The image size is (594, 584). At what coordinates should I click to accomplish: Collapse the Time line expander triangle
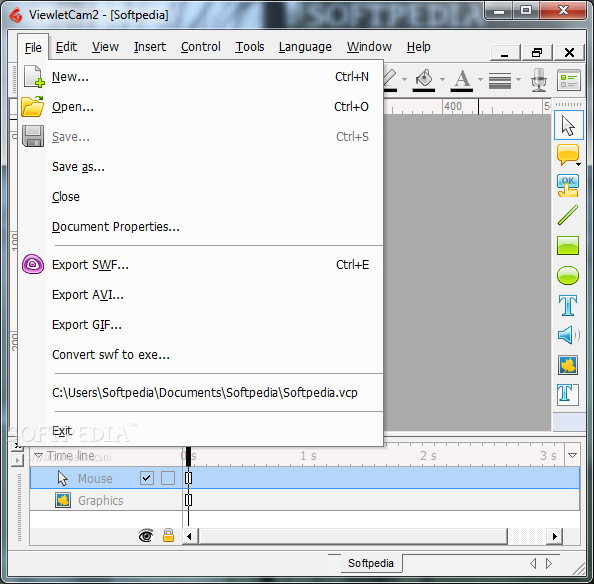[38, 456]
